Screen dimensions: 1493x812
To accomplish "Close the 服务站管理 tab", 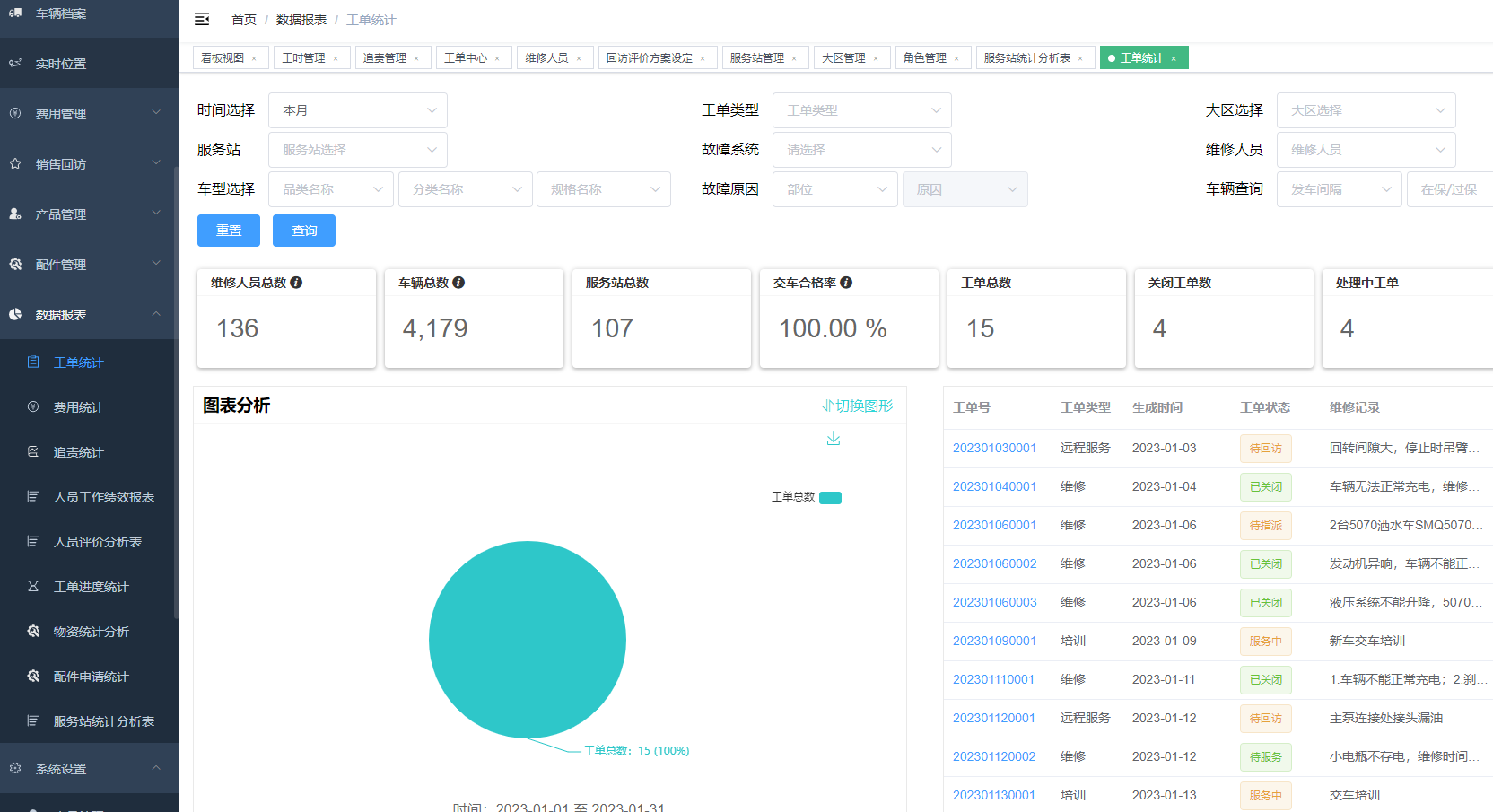I will click(x=794, y=58).
